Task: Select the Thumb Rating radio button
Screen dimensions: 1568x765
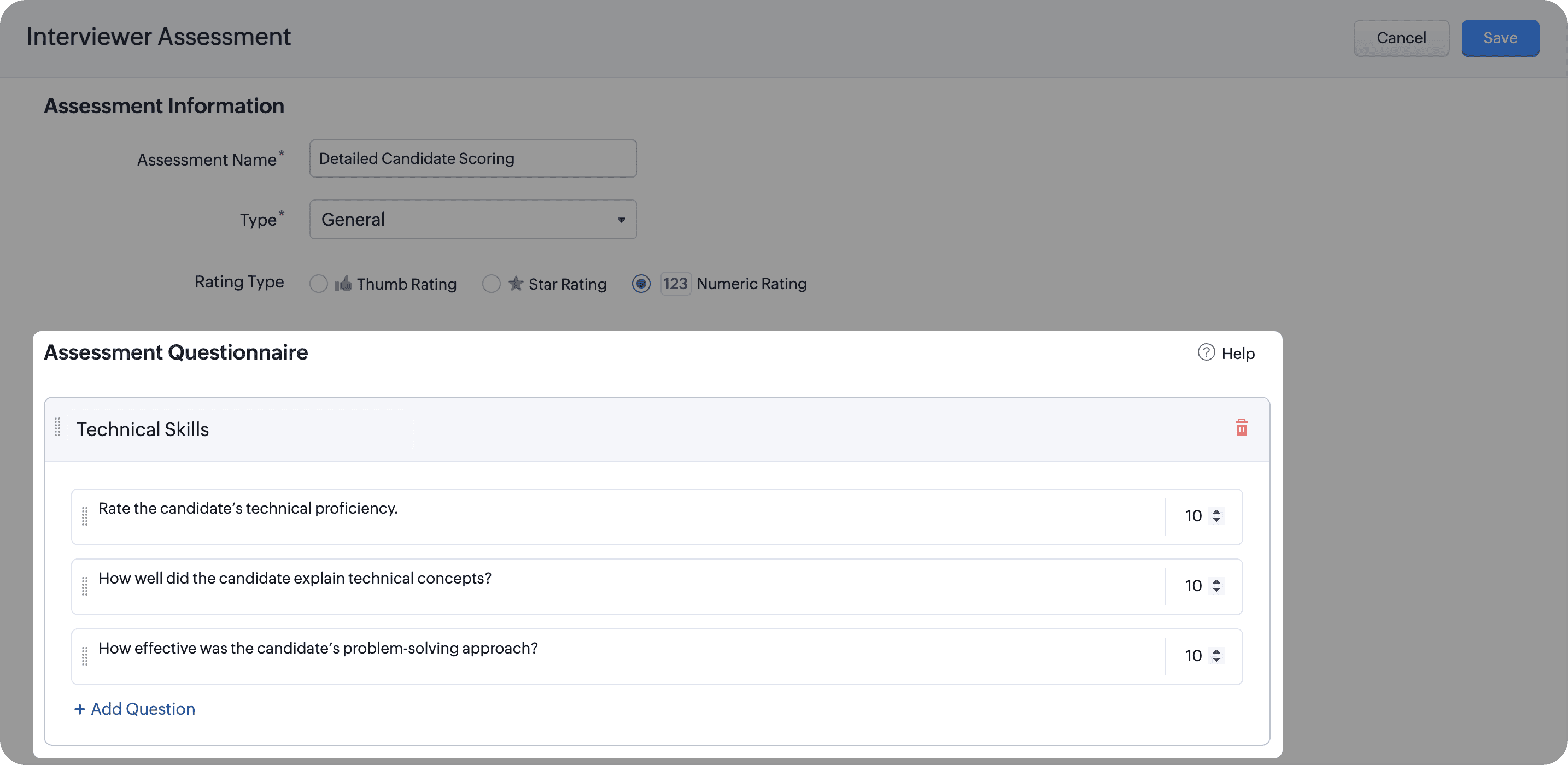Action: point(318,284)
